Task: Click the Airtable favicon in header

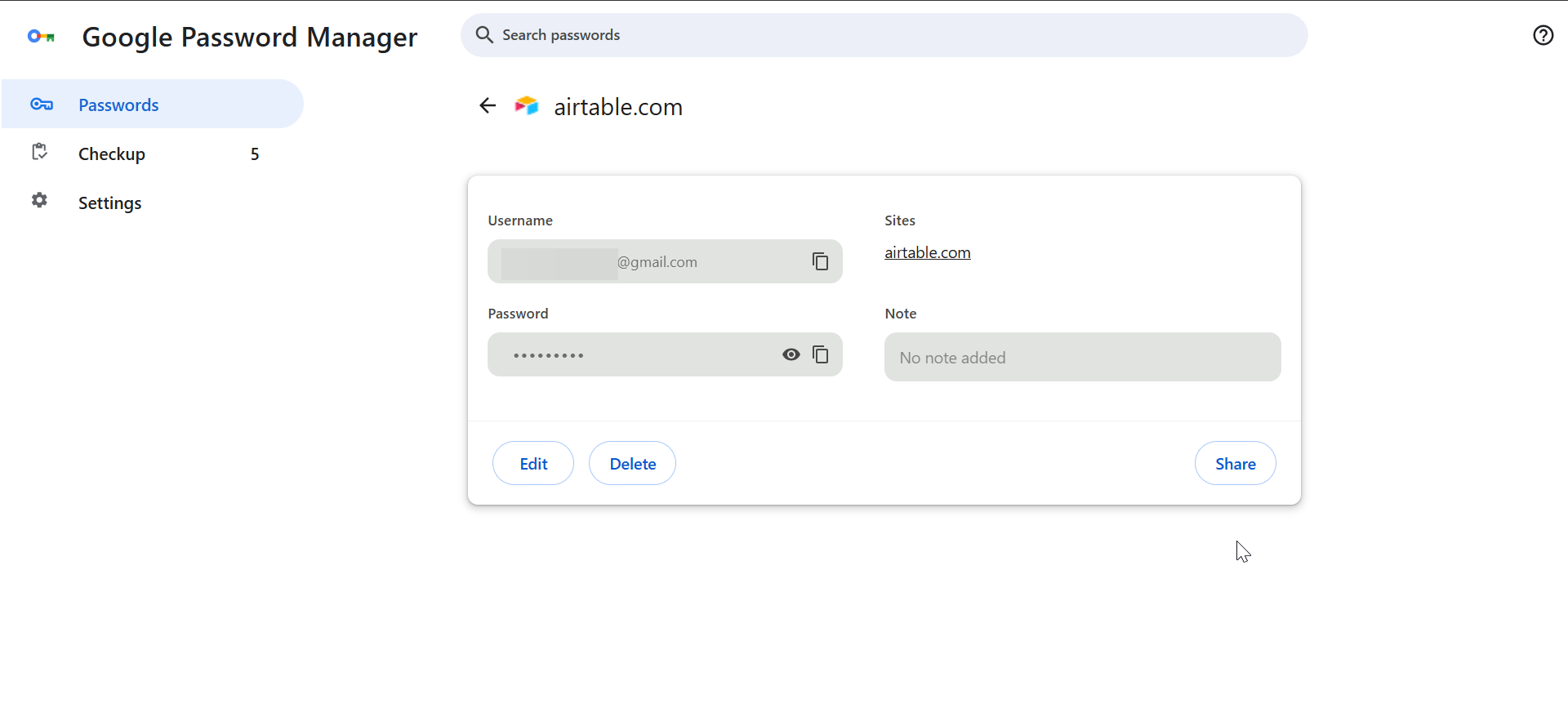Action: (527, 105)
